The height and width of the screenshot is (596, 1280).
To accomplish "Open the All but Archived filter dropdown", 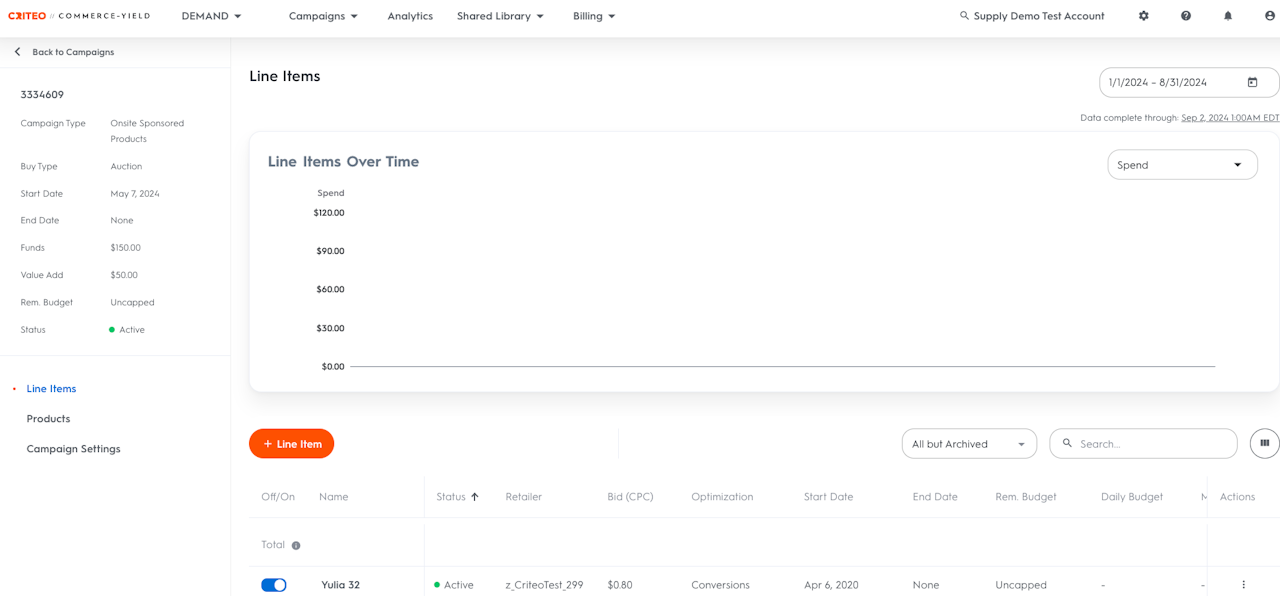I will pos(968,444).
